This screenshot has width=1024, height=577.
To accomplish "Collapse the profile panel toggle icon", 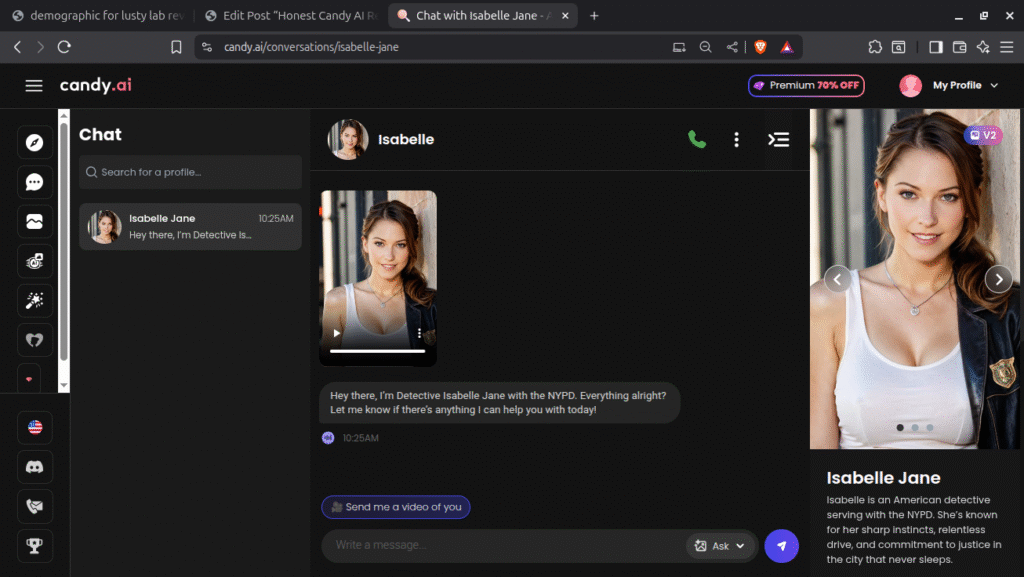I will point(778,140).
